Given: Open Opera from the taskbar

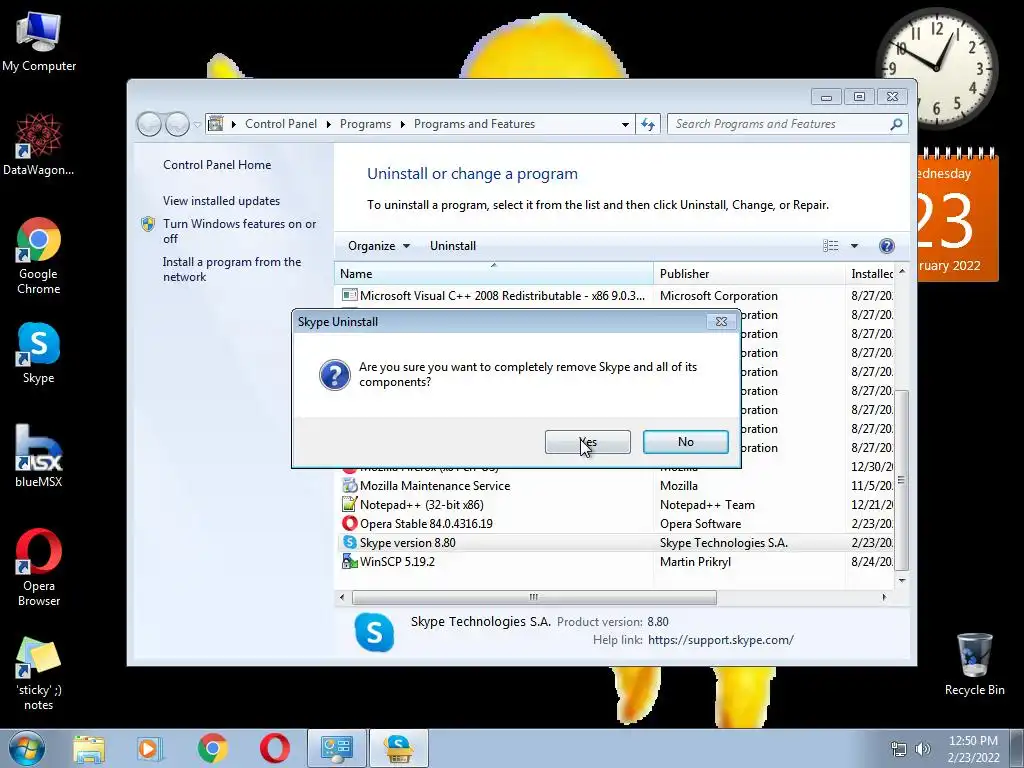Looking at the screenshot, I should (x=275, y=748).
